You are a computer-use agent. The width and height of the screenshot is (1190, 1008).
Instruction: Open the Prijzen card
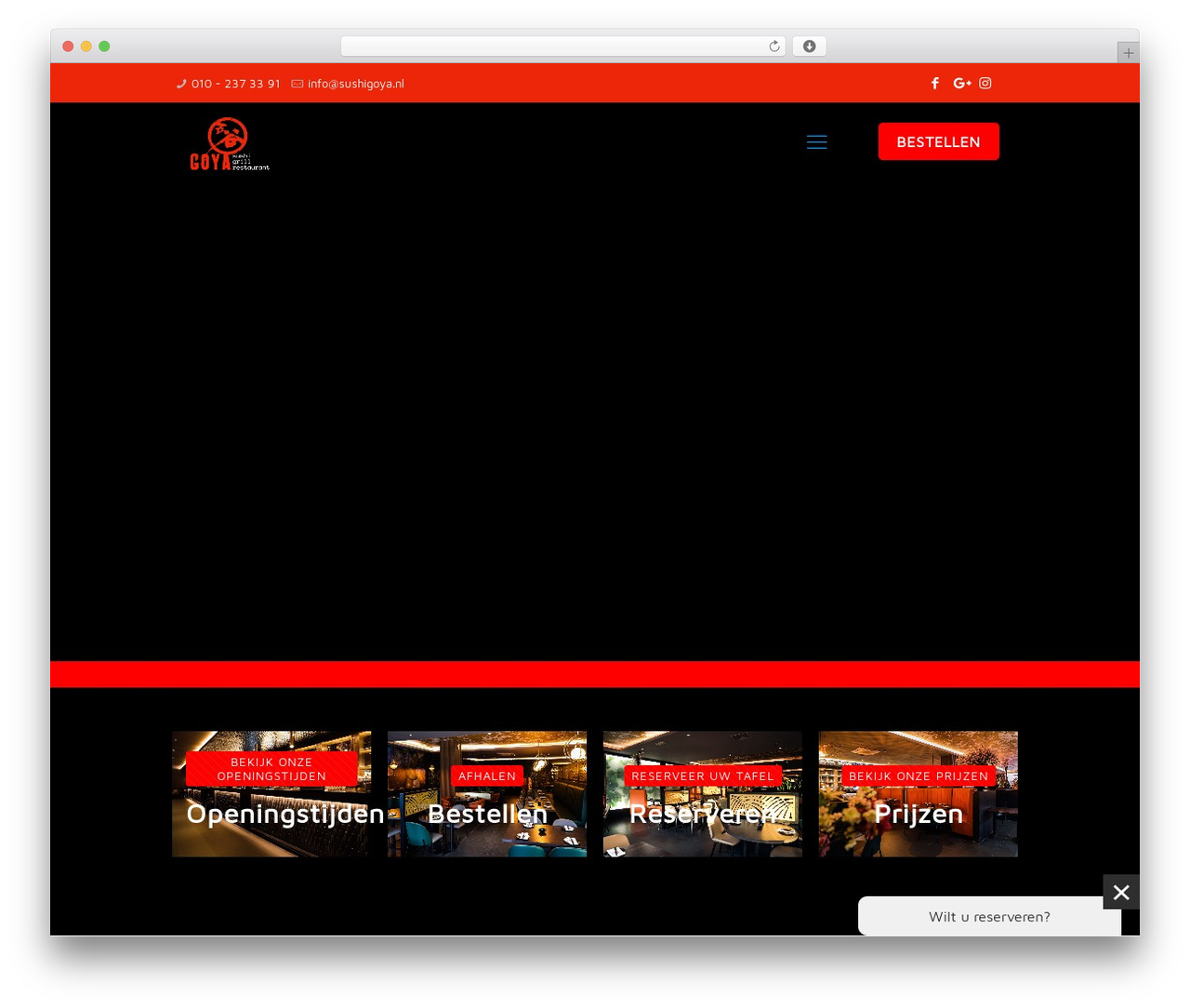(919, 793)
